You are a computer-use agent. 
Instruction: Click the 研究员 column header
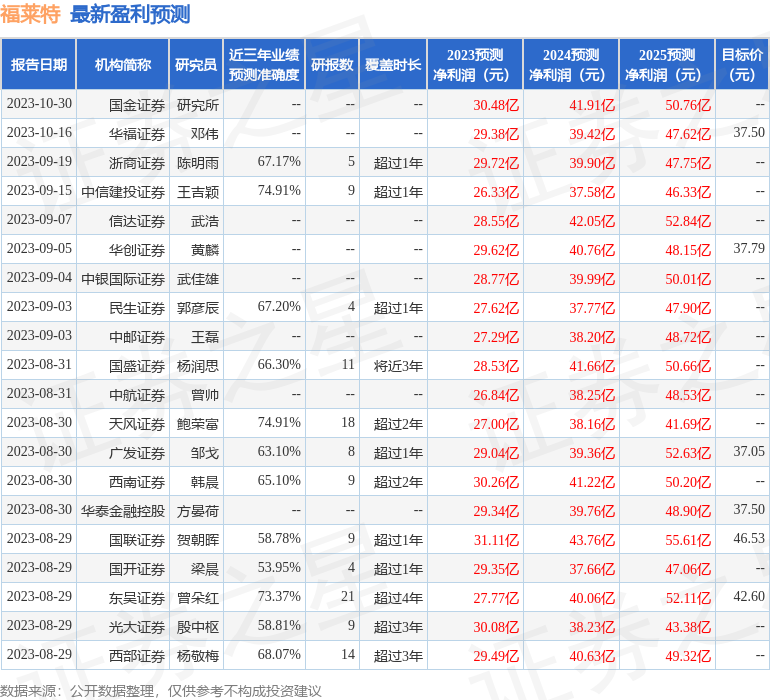[x=196, y=64]
